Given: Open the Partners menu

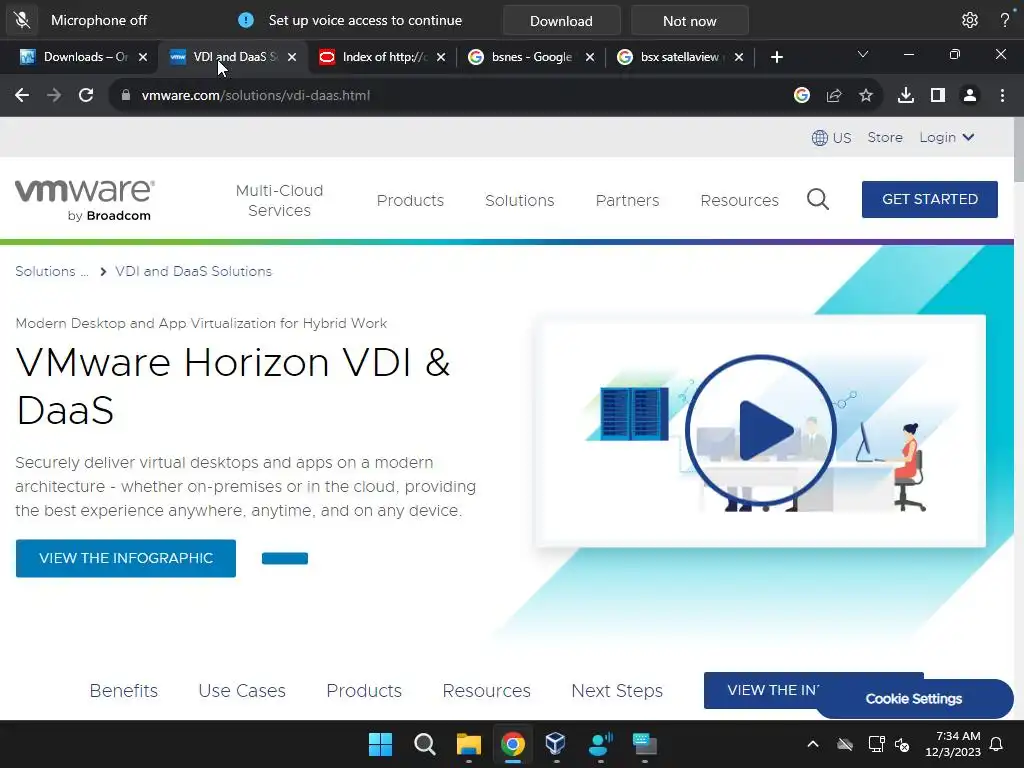Looking at the screenshot, I should point(628,200).
